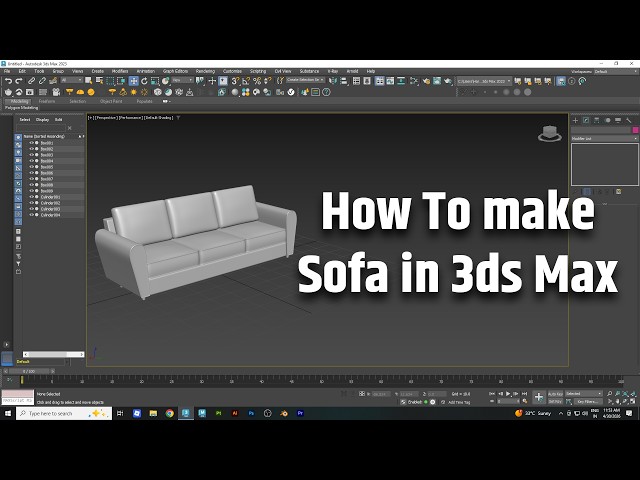Click the Perspective viewport label
This screenshot has height=480, width=640.
[x=107, y=118]
